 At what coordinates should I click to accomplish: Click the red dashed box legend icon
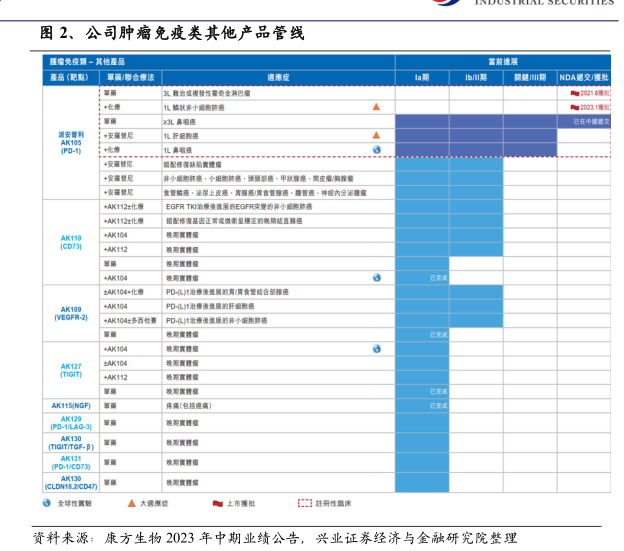pyautogui.click(x=305, y=503)
